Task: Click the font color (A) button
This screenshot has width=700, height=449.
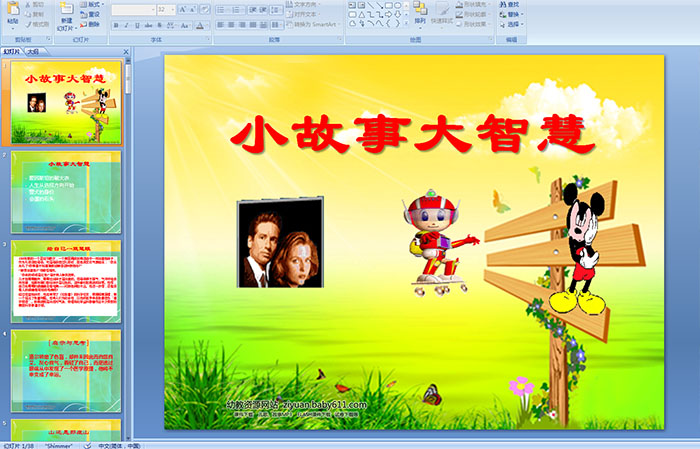Action: [x=200, y=25]
